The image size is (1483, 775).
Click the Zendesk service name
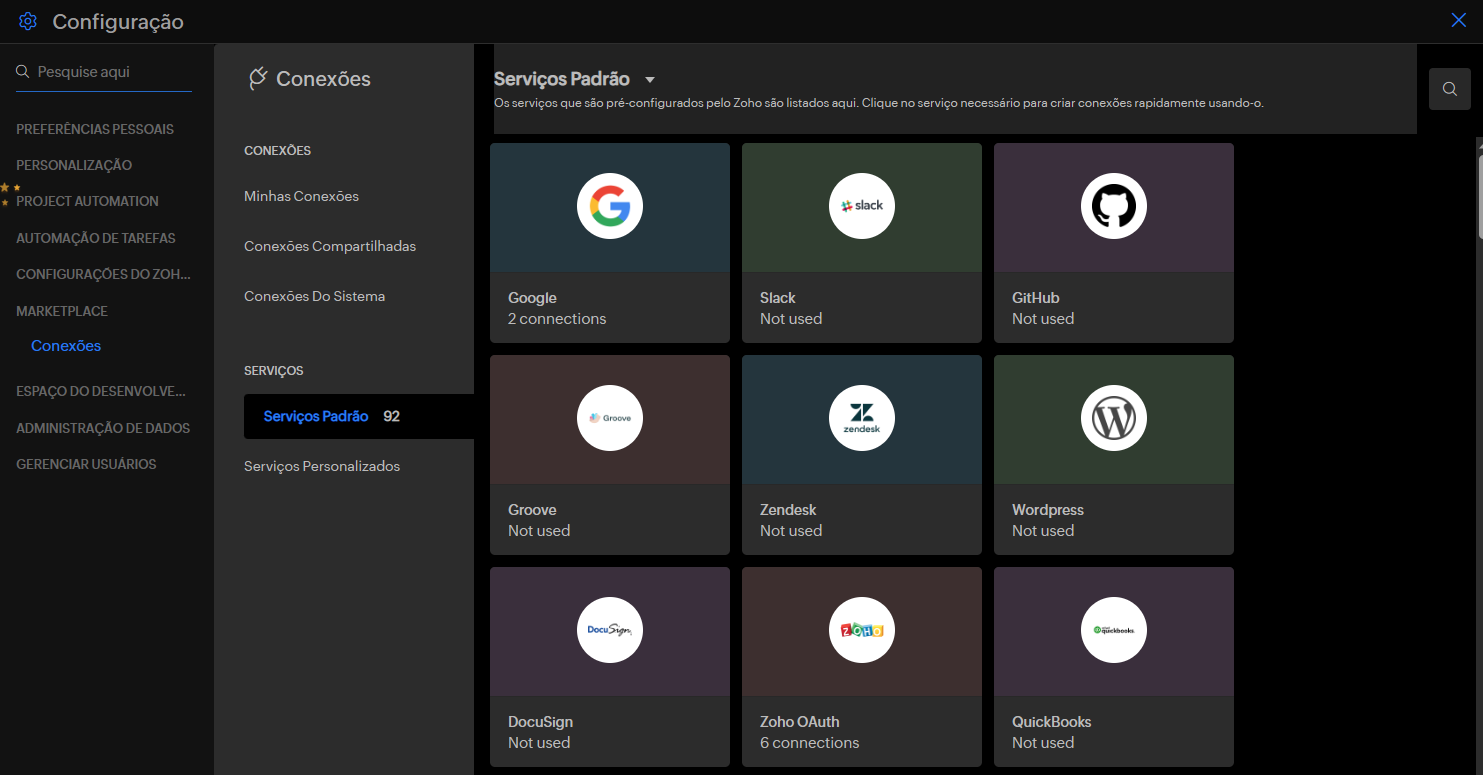[x=788, y=510]
